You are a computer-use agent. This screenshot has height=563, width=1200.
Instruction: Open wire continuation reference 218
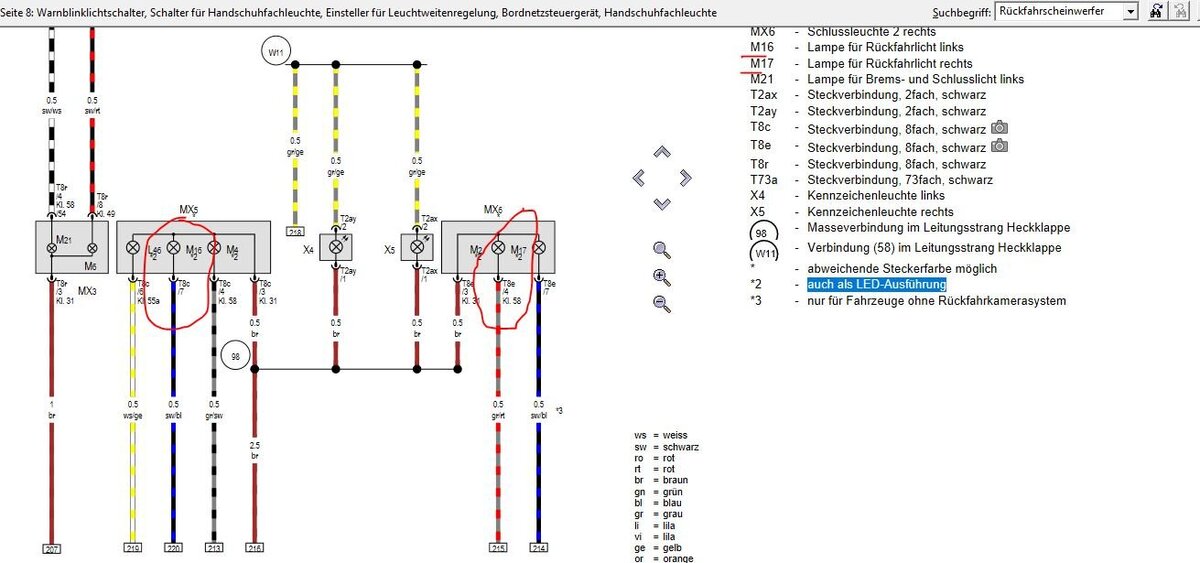(x=295, y=232)
